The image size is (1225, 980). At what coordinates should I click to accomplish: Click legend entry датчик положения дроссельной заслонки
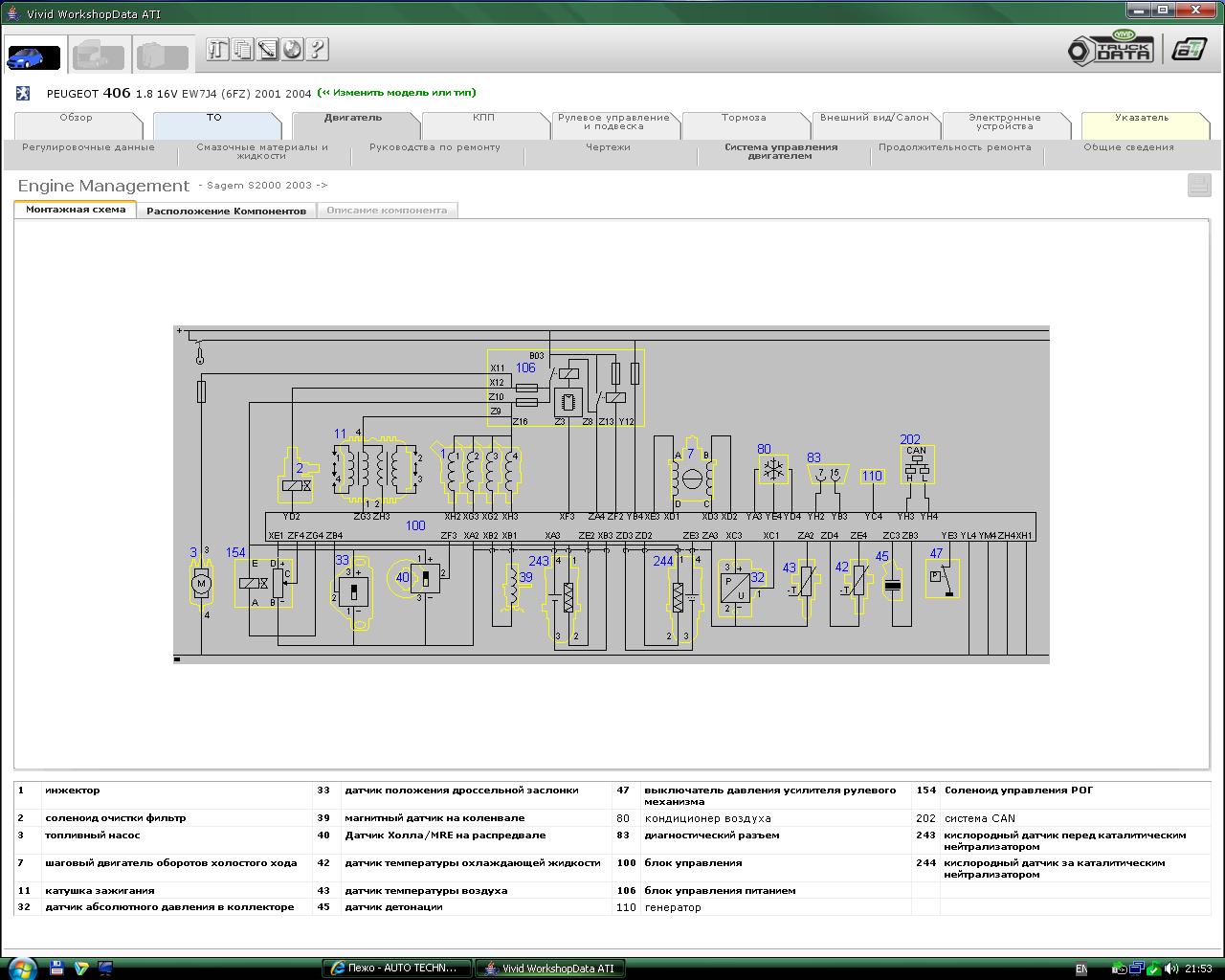[461, 791]
